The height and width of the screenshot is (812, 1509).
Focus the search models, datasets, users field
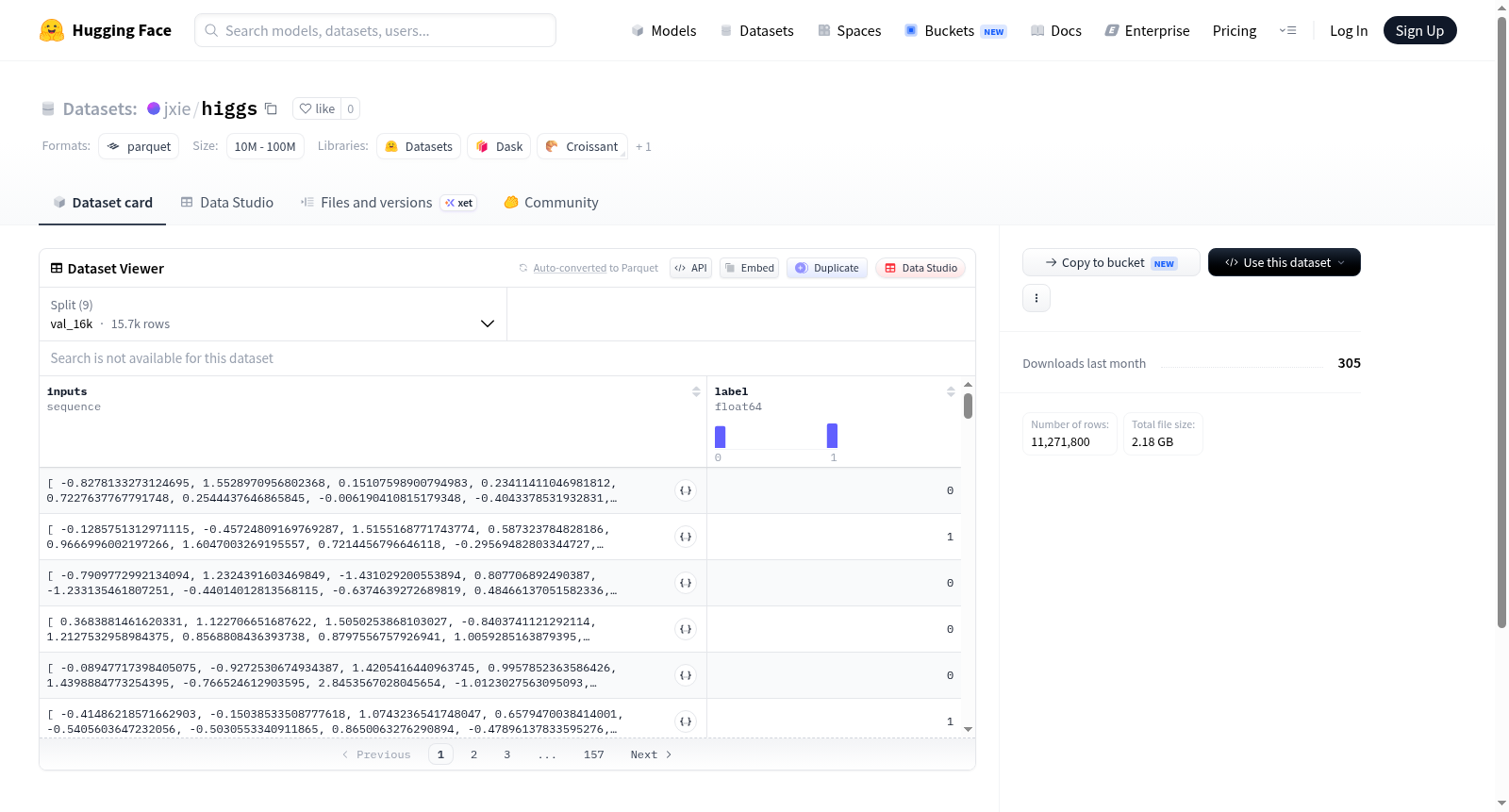(375, 30)
